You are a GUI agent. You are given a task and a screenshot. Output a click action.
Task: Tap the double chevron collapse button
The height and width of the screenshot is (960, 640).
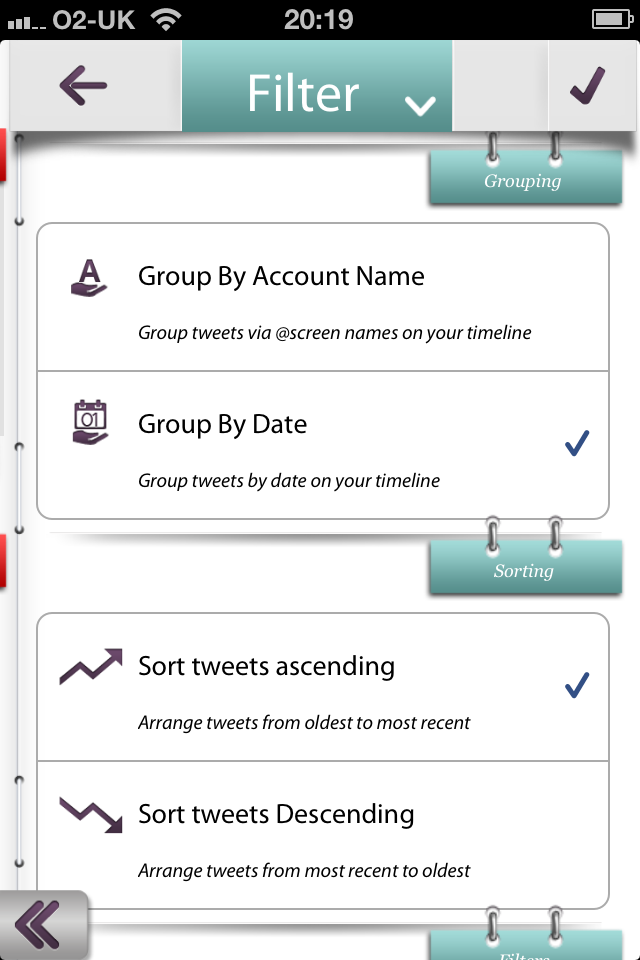pyautogui.click(x=39, y=924)
